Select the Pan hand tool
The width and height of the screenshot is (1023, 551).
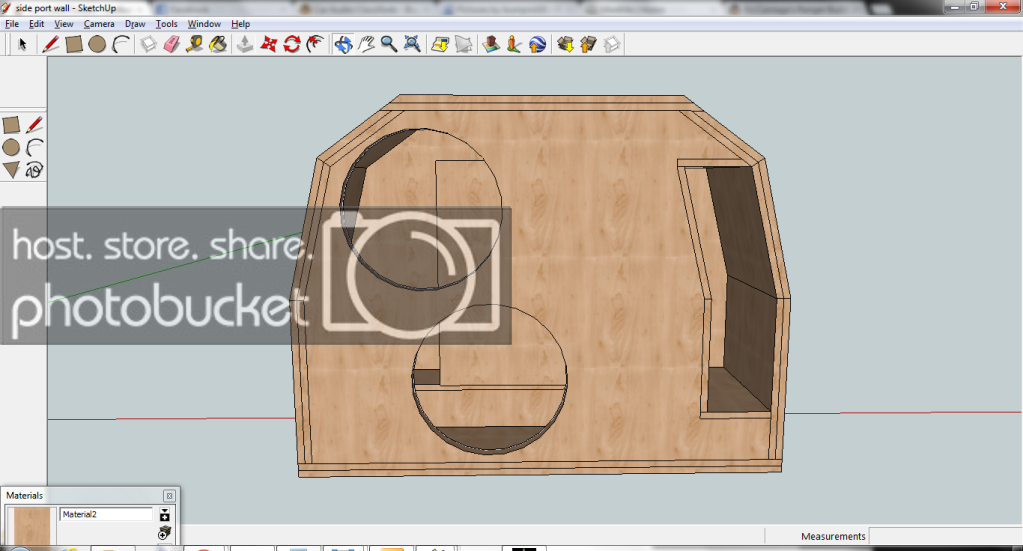click(x=366, y=44)
